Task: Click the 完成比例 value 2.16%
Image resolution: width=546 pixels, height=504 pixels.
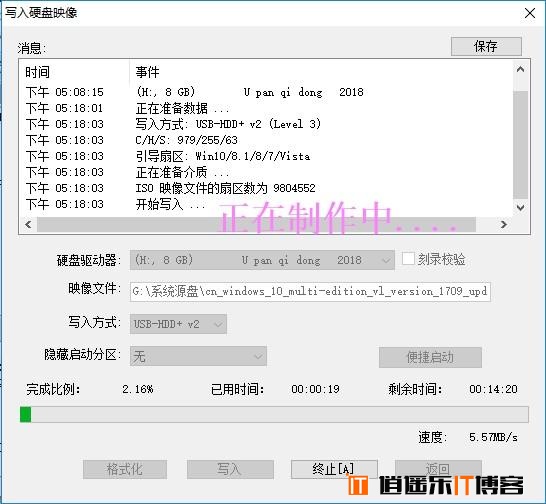Action: click(138, 389)
